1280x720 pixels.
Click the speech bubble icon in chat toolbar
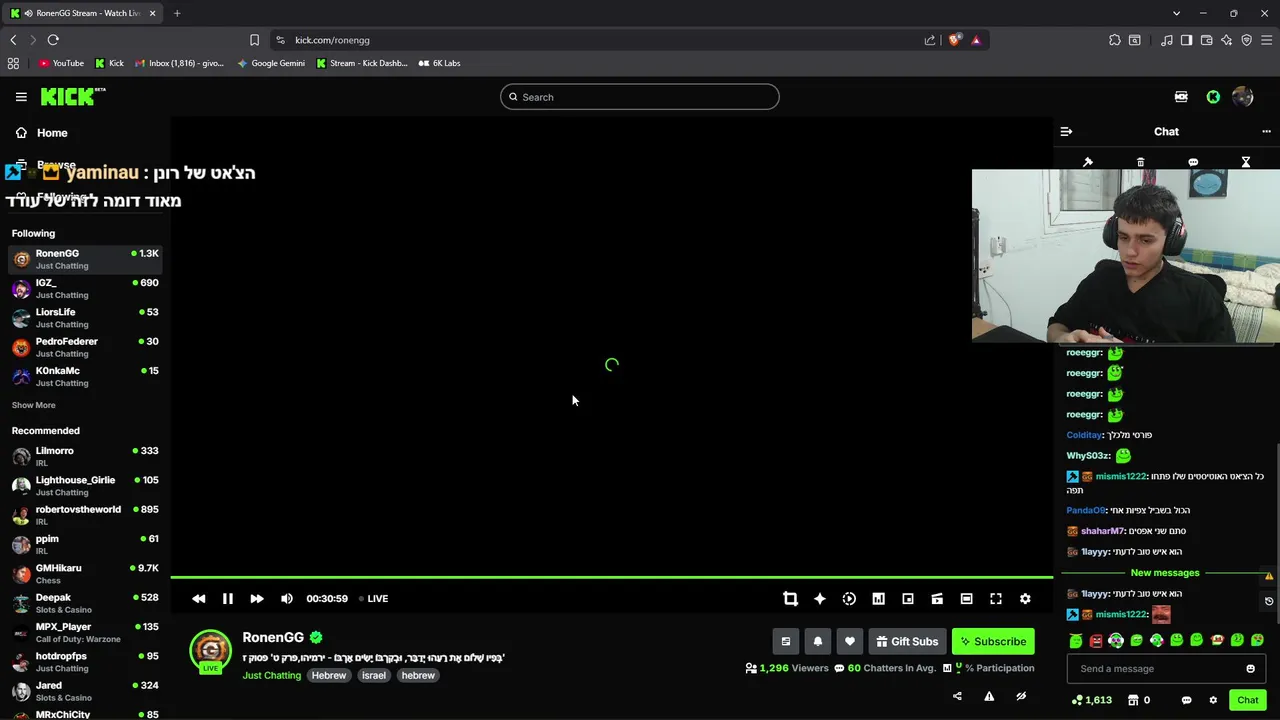(1193, 162)
